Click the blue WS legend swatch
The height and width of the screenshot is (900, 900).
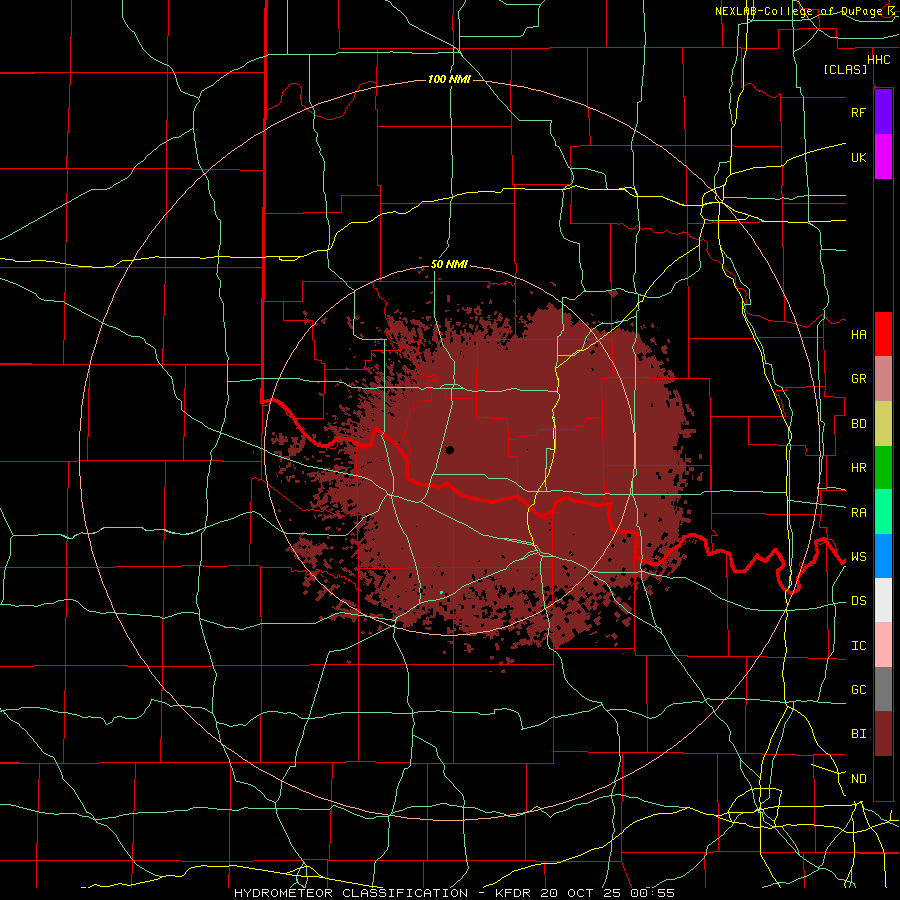[883, 556]
